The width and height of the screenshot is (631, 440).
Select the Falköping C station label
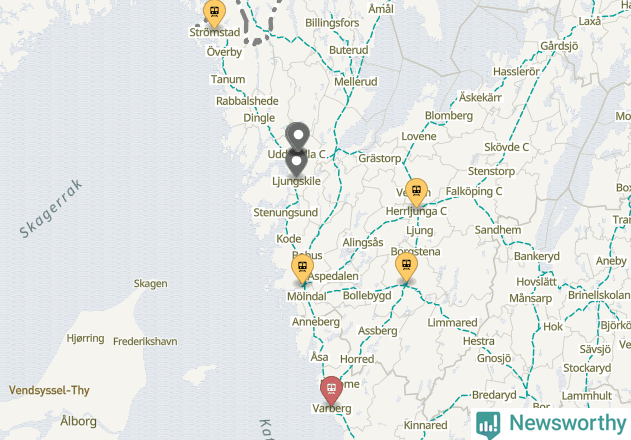[x=474, y=191]
